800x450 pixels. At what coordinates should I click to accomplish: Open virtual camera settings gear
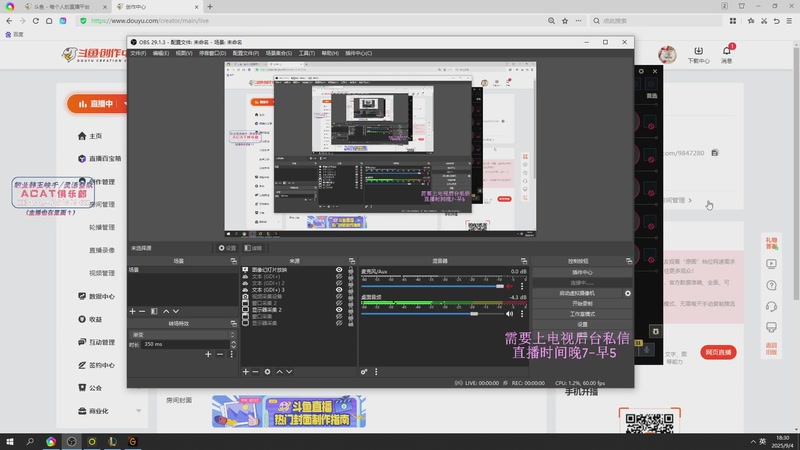pos(628,293)
